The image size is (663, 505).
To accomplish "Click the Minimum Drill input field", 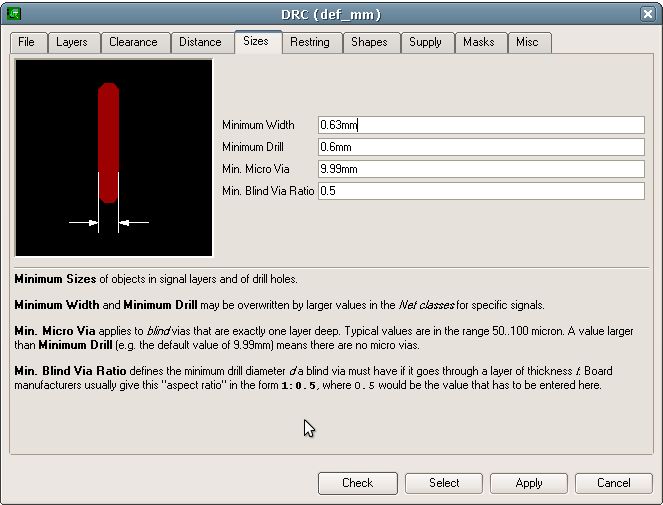I will click(481, 147).
